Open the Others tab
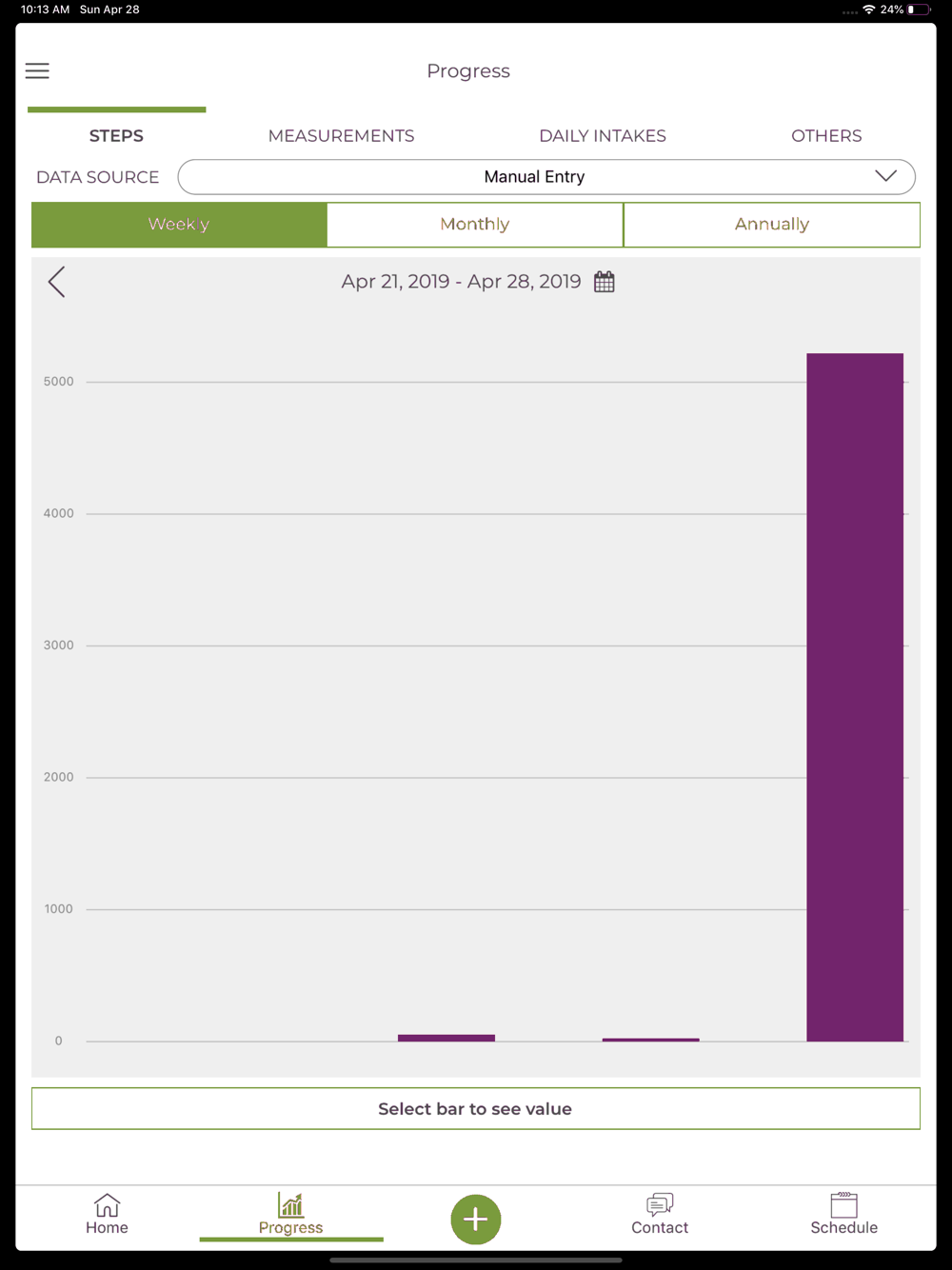This screenshot has height=1270, width=952. tap(826, 136)
